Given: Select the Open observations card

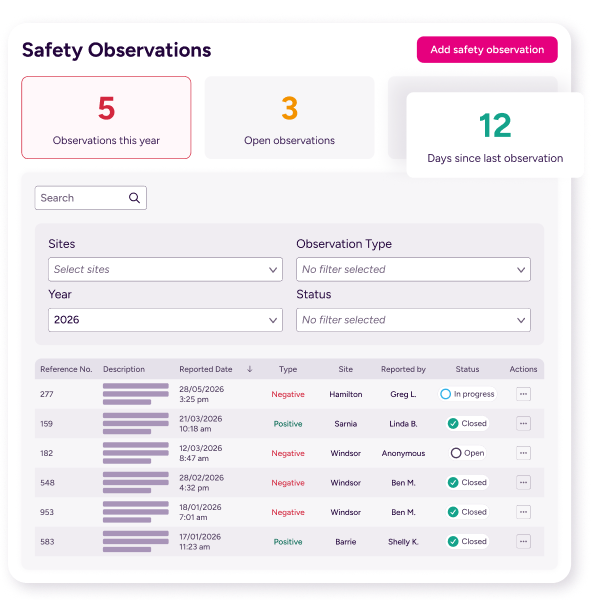Looking at the screenshot, I should click(289, 117).
